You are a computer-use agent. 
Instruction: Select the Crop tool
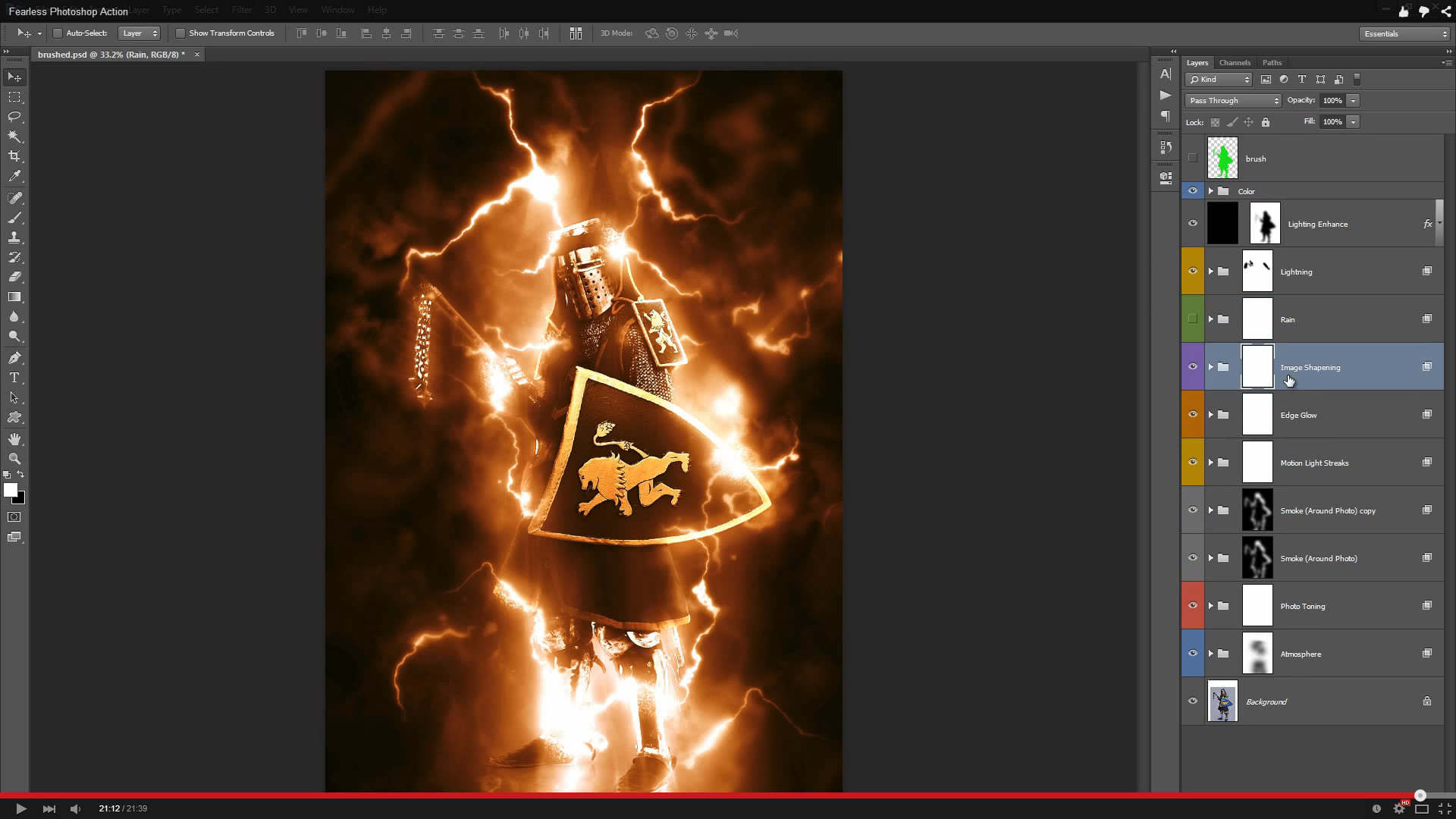(14, 156)
